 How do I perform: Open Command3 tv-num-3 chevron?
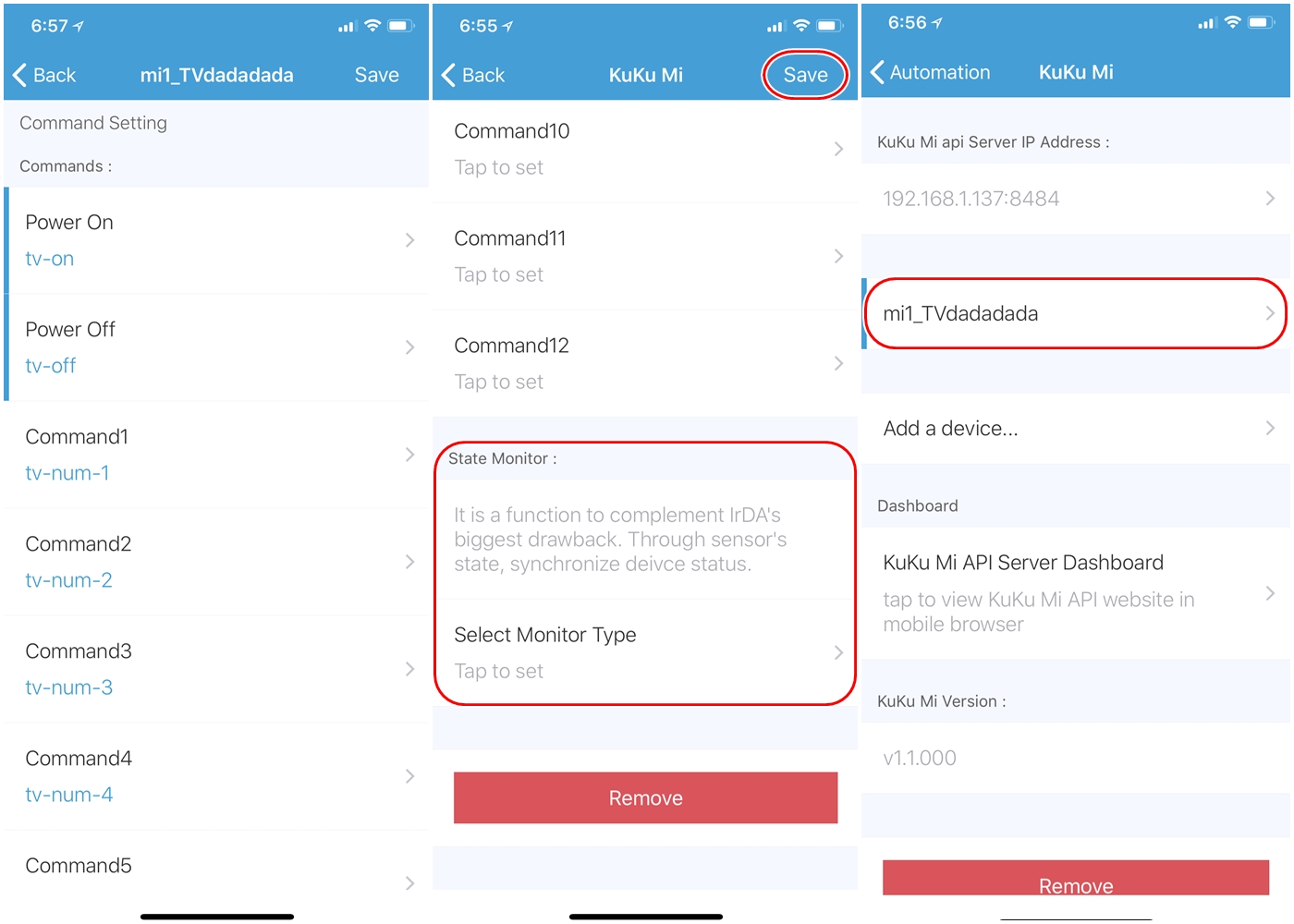pyautogui.click(x=410, y=669)
